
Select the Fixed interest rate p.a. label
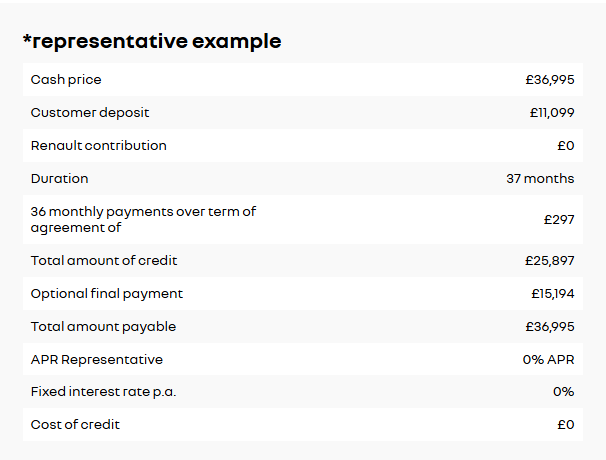(x=103, y=392)
